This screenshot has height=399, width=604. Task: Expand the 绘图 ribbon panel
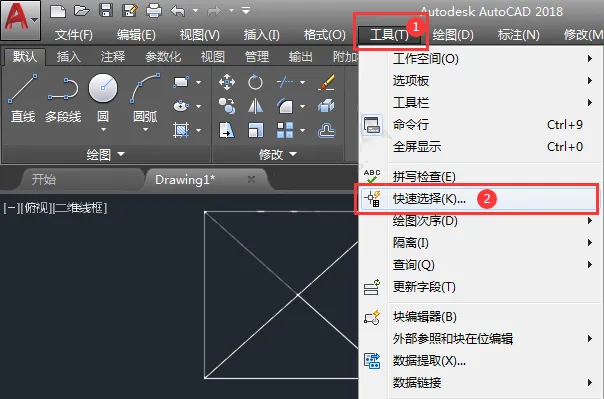106,154
